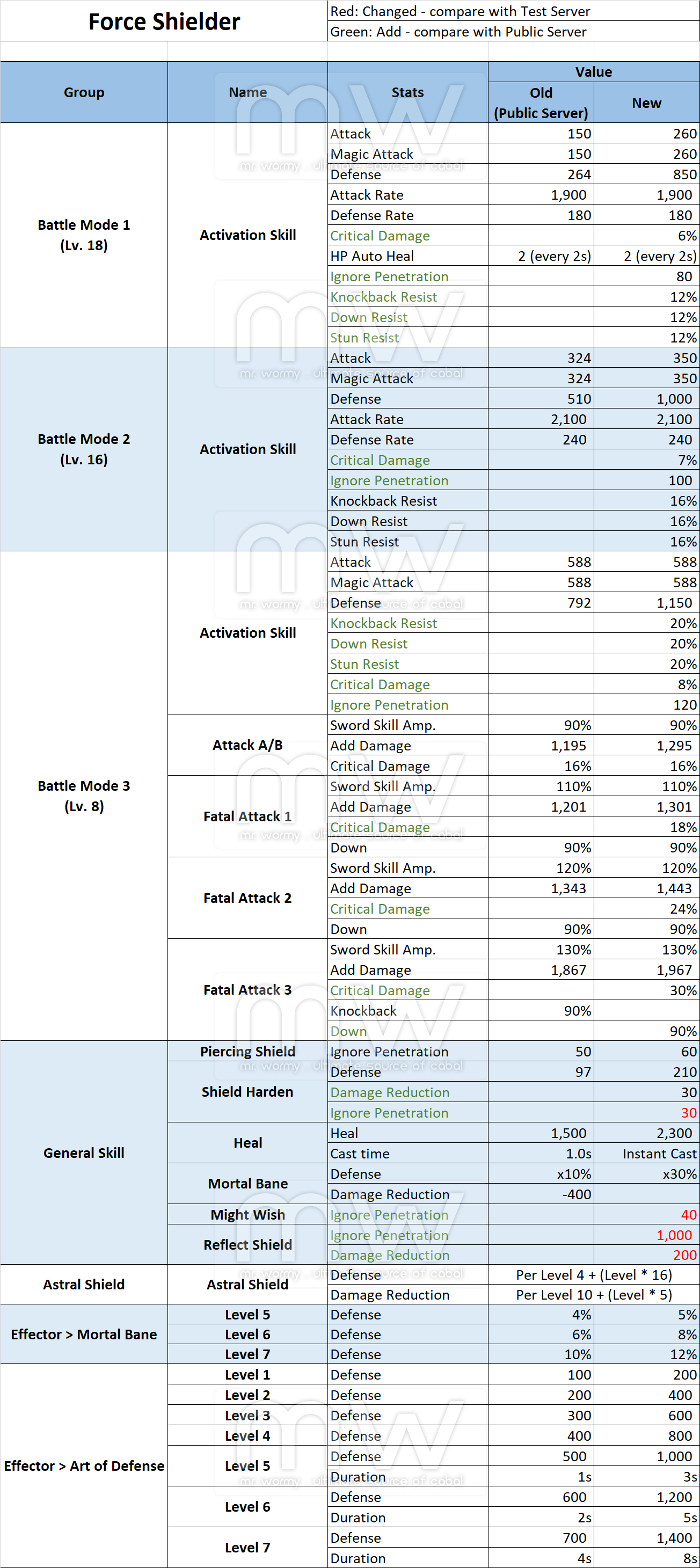Click the Effector > Art of Defense group cell

[x=84, y=1465]
